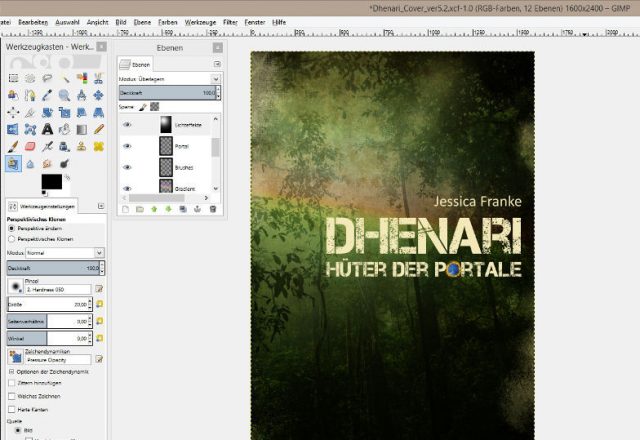Select the Flip tool

(13, 129)
